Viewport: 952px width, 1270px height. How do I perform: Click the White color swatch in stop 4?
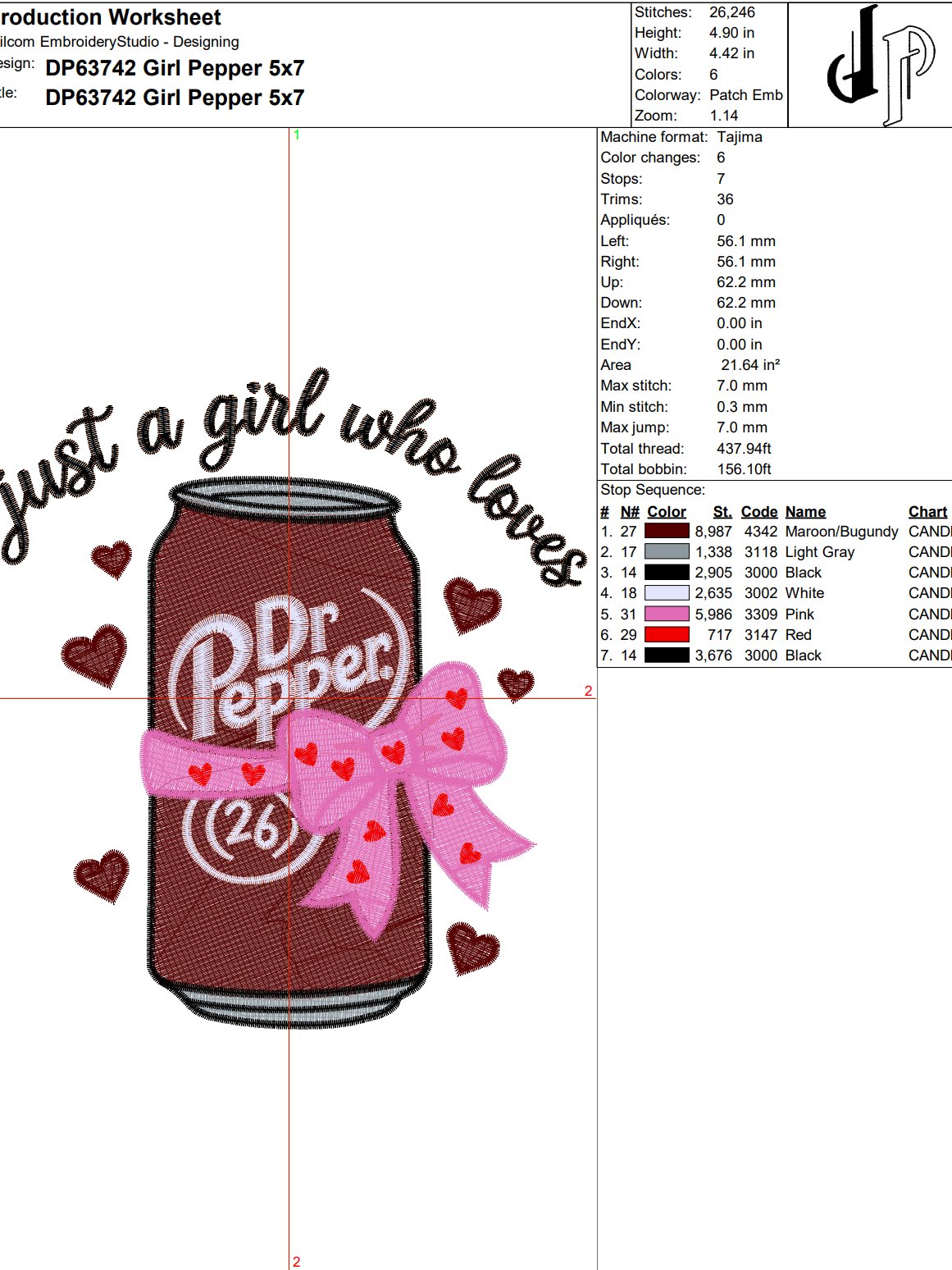[667, 592]
